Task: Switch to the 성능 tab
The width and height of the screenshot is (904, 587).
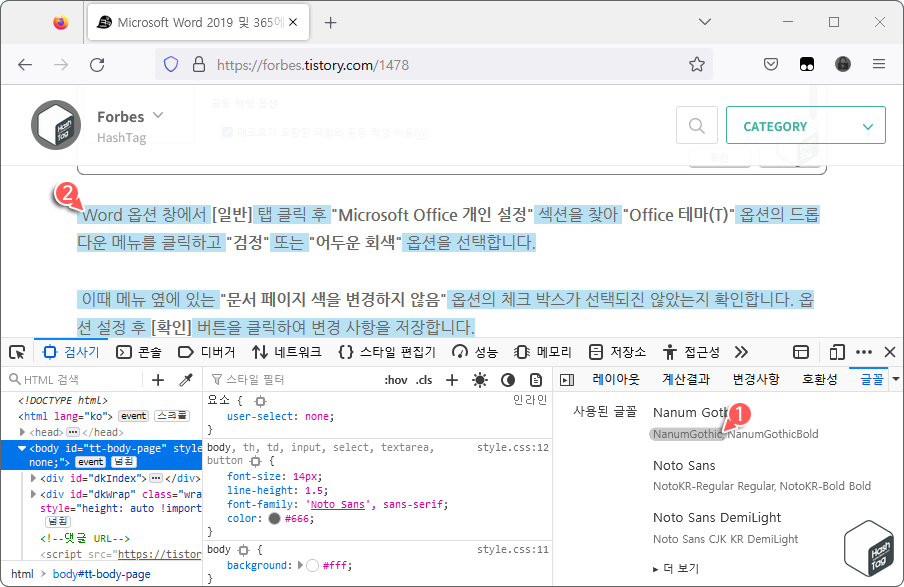Action: (x=474, y=352)
